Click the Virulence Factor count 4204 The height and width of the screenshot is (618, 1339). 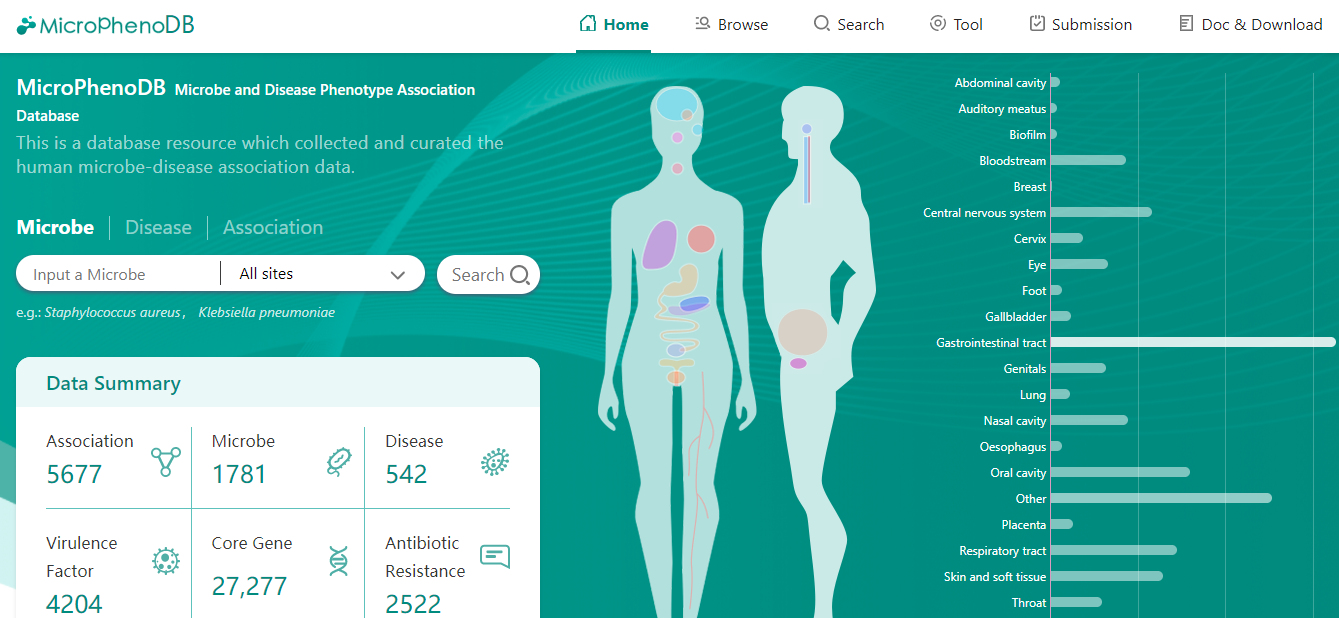tap(74, 604)
